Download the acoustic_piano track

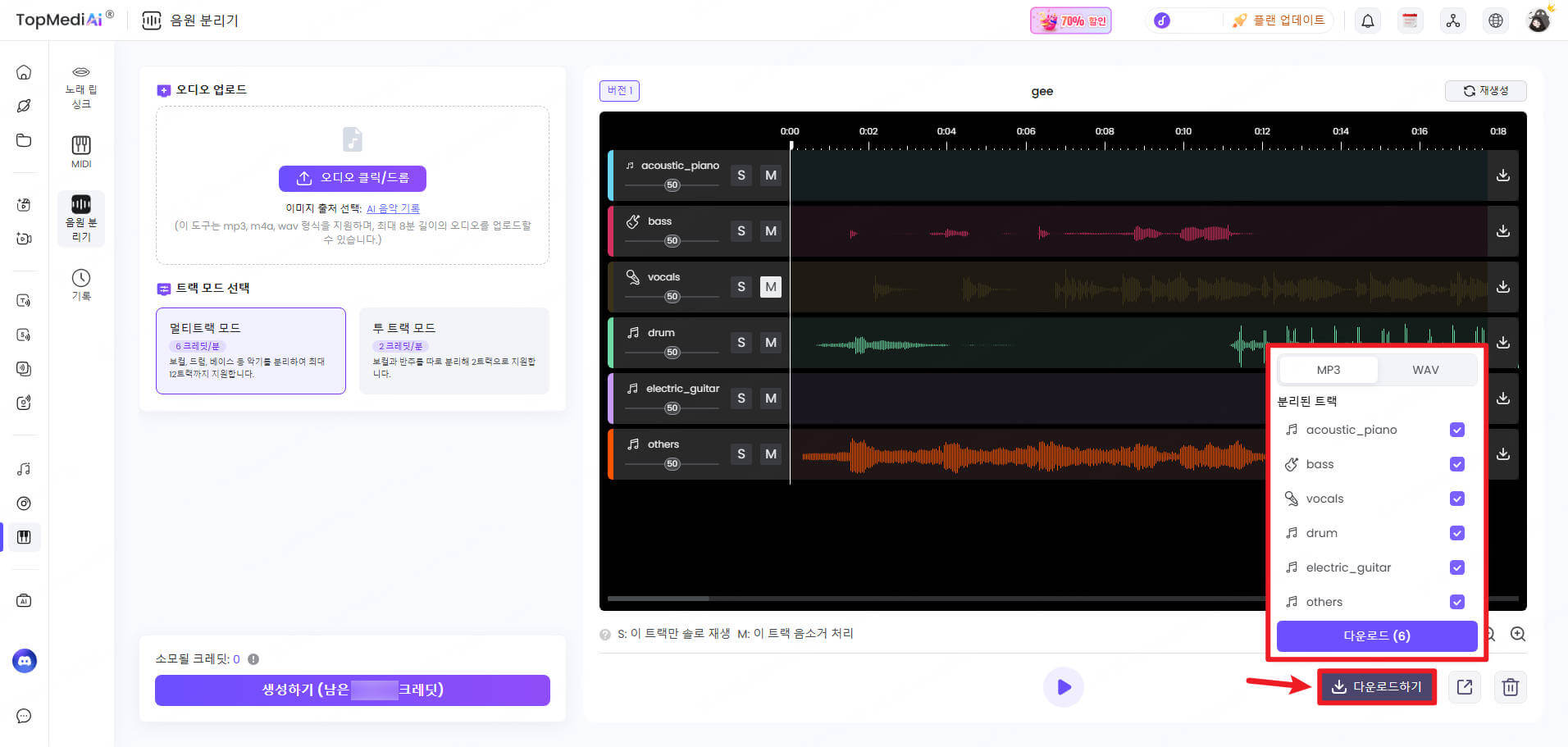click(x=1502, y=175)
